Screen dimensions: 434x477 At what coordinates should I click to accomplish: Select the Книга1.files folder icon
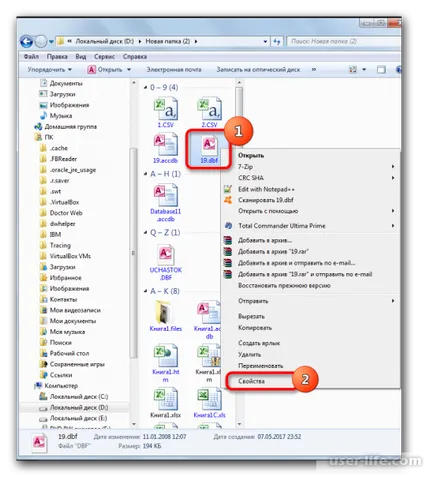pos(164,312)
